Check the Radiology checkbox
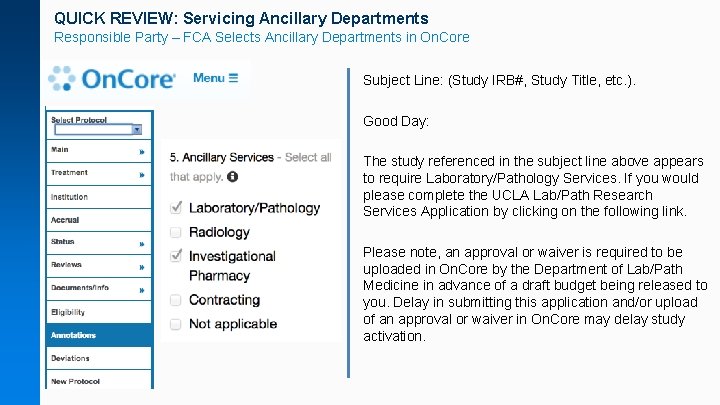Viewport: 720px width, 405px height. click(176, 232)
